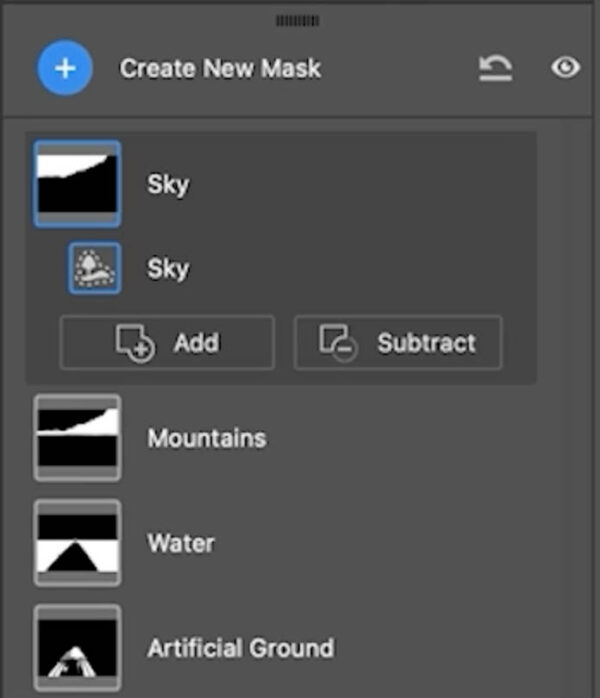Click the nested Sky component label
The height and width of the screenshot is (698, 600).
click(168, 269)
